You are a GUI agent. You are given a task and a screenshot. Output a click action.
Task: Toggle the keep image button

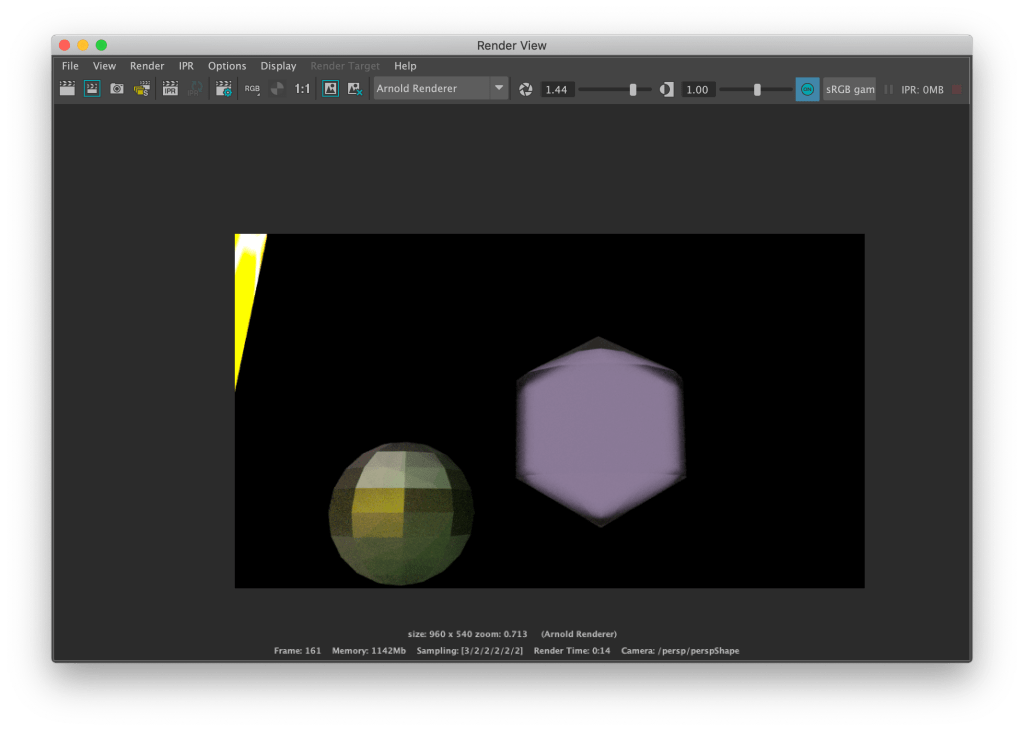point(330,89)
